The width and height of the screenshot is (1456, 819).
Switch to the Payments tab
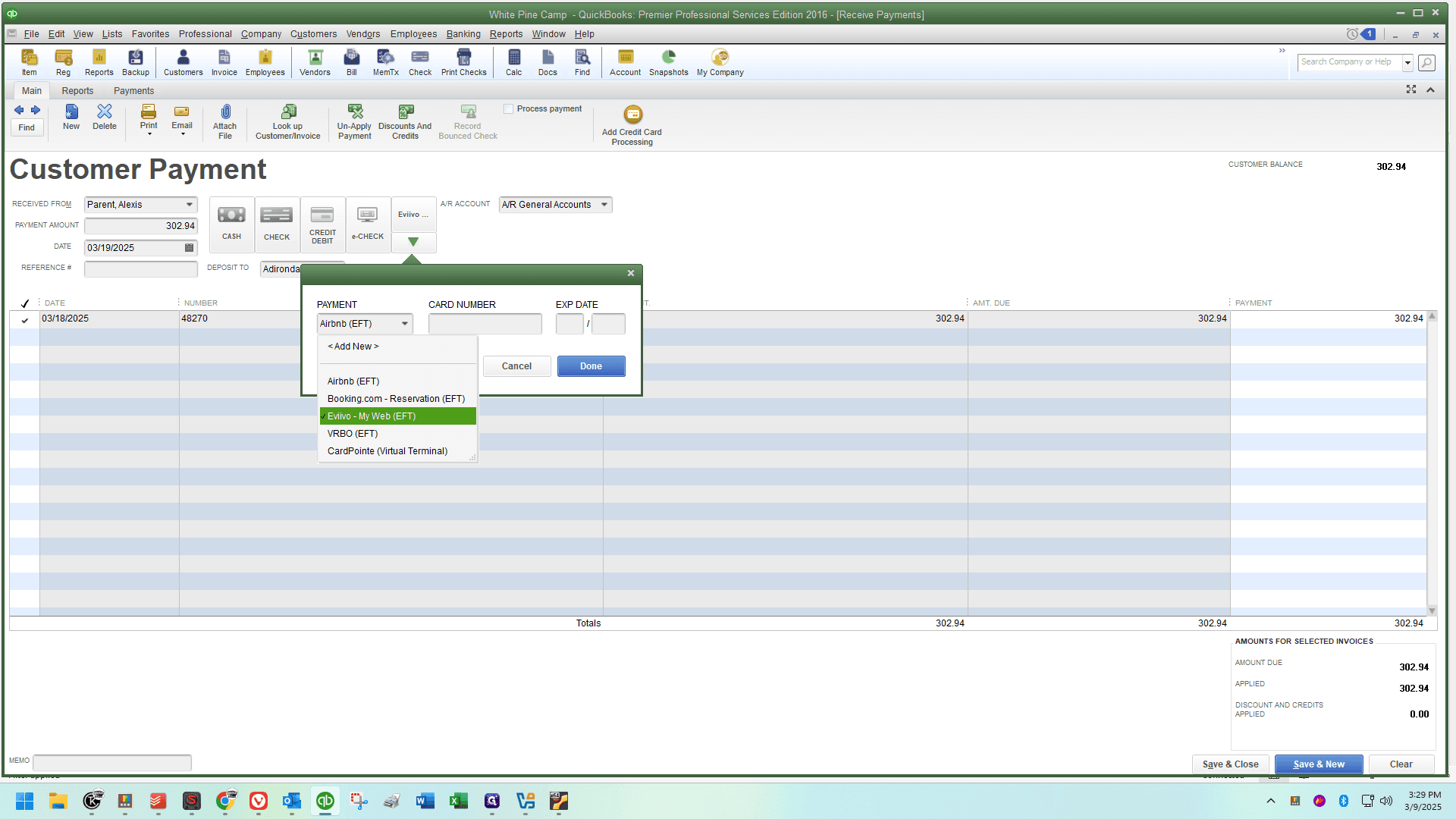133,91
